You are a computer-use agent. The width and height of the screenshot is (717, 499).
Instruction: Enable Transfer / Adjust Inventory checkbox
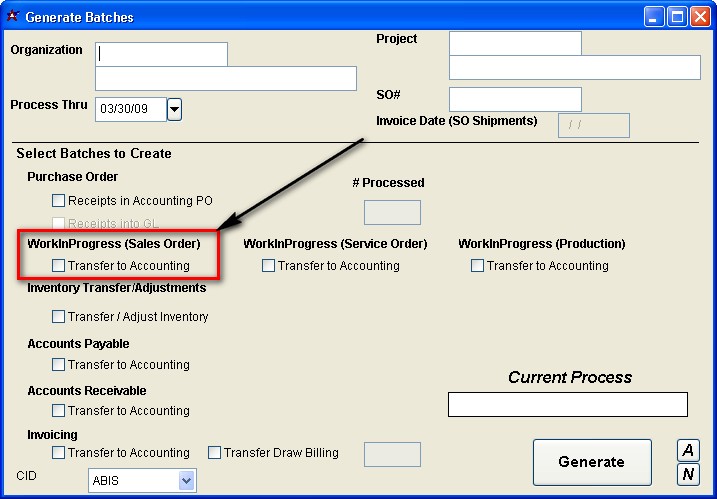pos(59,317)
